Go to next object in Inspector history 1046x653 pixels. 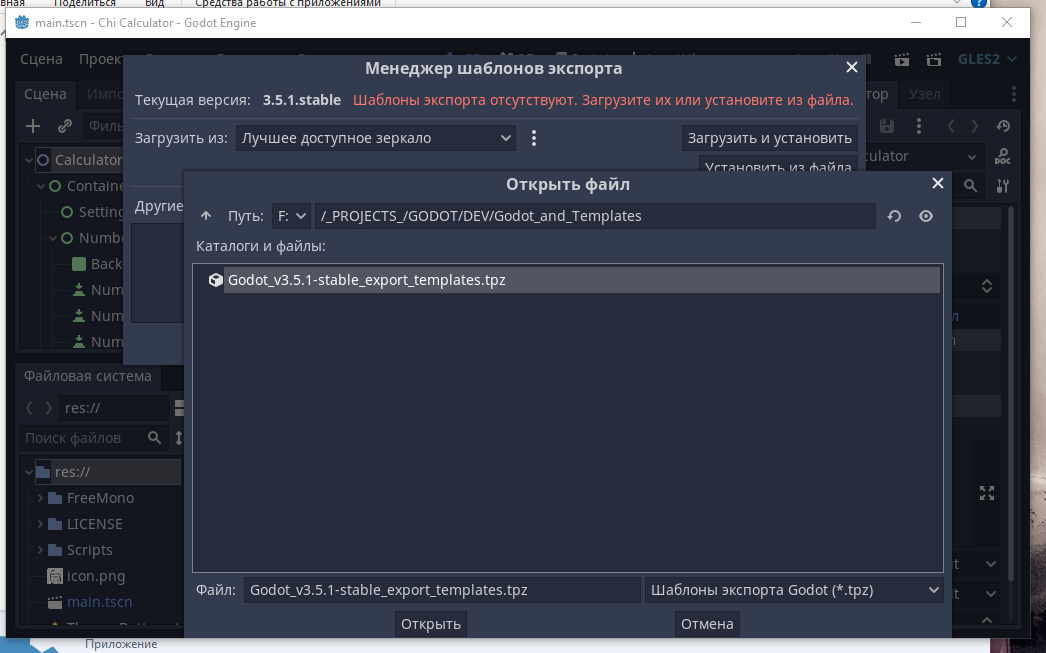[x=975, y=126]
